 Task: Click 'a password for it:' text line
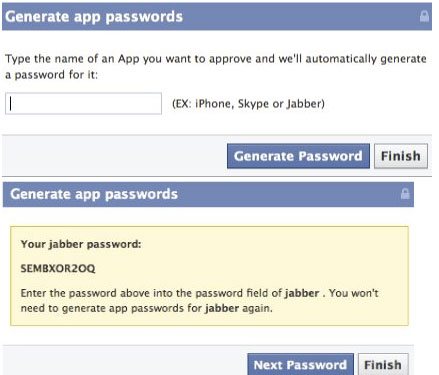[x=52, y=75]
